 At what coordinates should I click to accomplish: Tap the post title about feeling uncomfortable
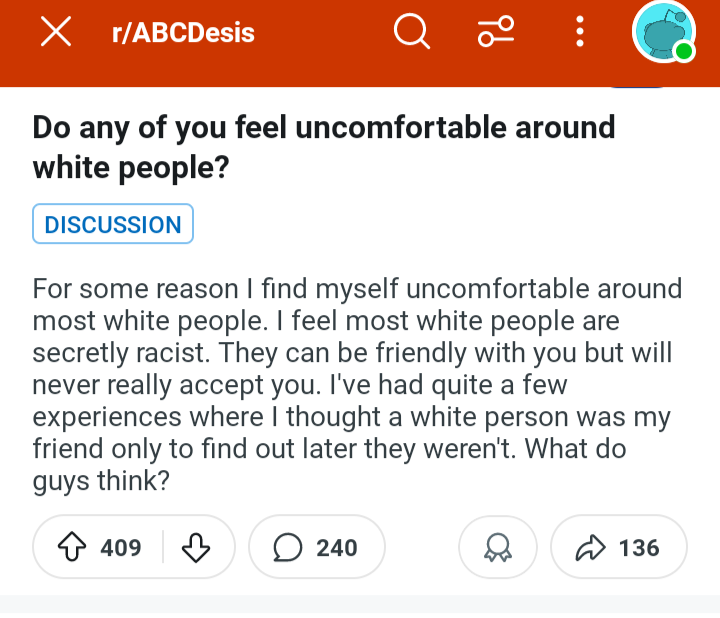(323, 148)
